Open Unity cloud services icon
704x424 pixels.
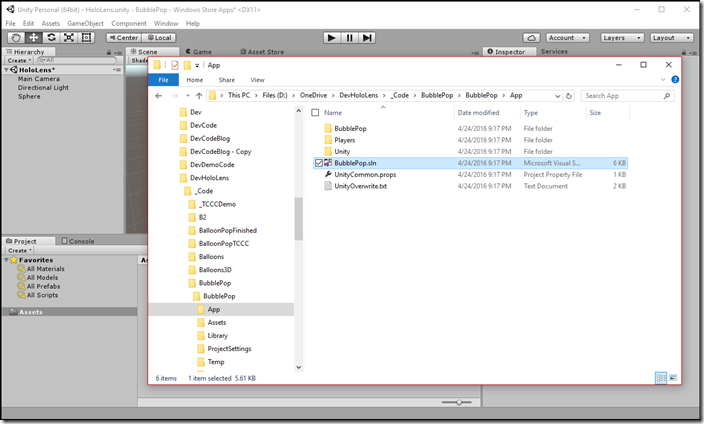(532, 38)
